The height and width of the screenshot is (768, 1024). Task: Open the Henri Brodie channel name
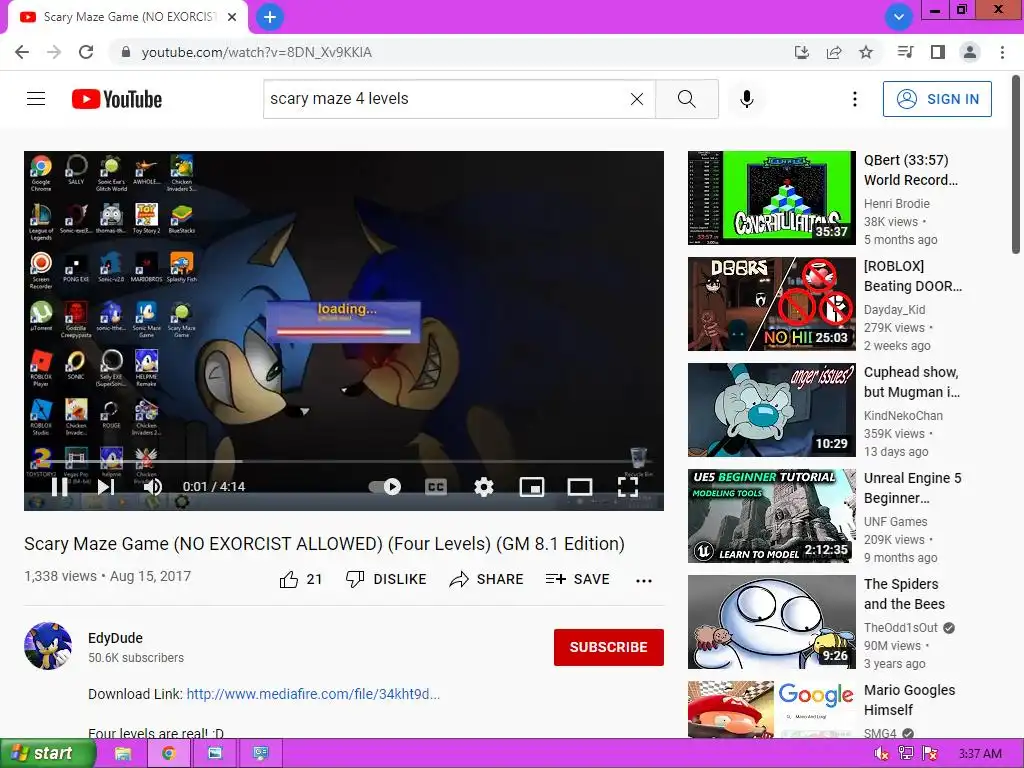tap(897, 204)
